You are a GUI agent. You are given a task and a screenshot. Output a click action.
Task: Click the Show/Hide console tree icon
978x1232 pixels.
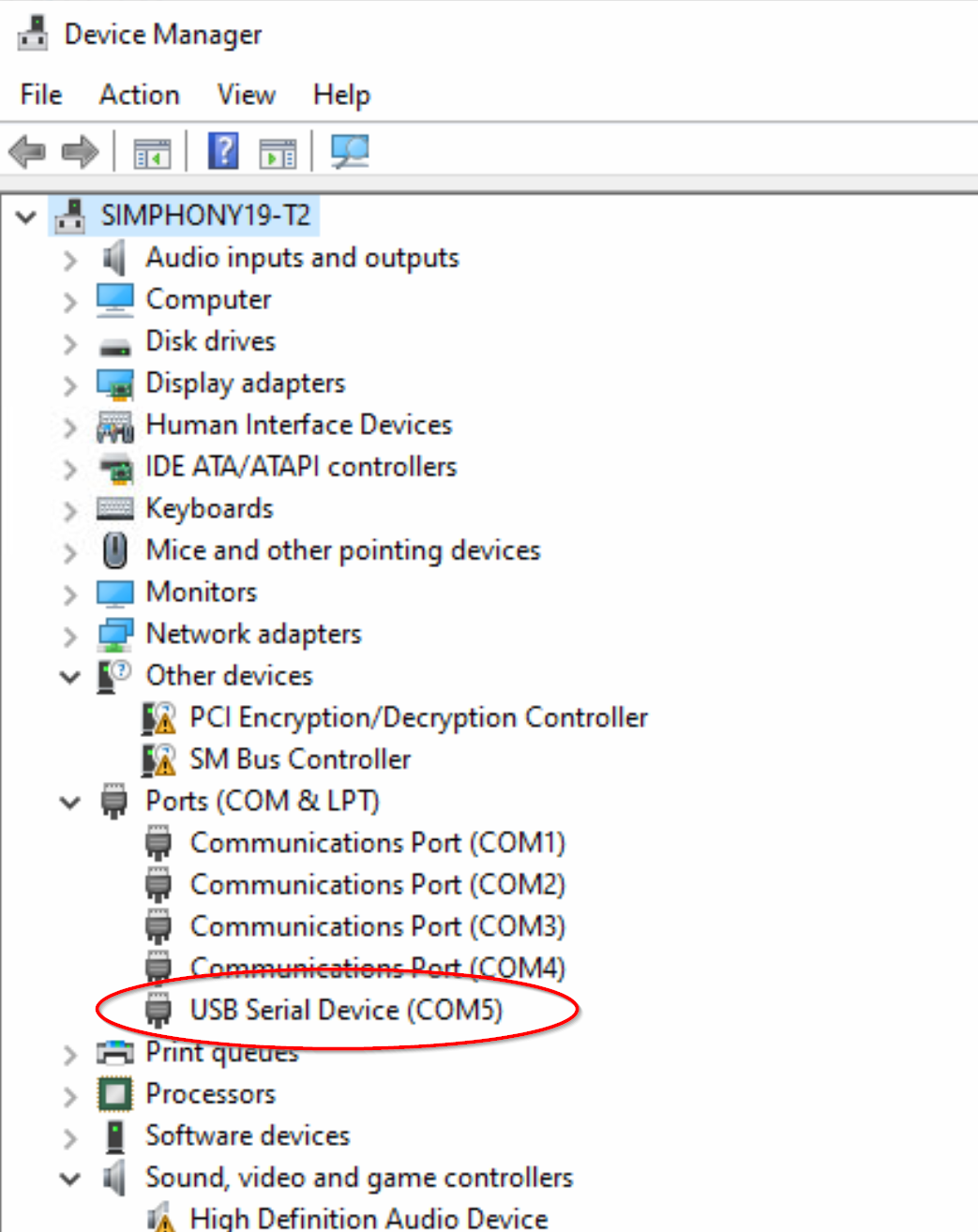point(152,152)
